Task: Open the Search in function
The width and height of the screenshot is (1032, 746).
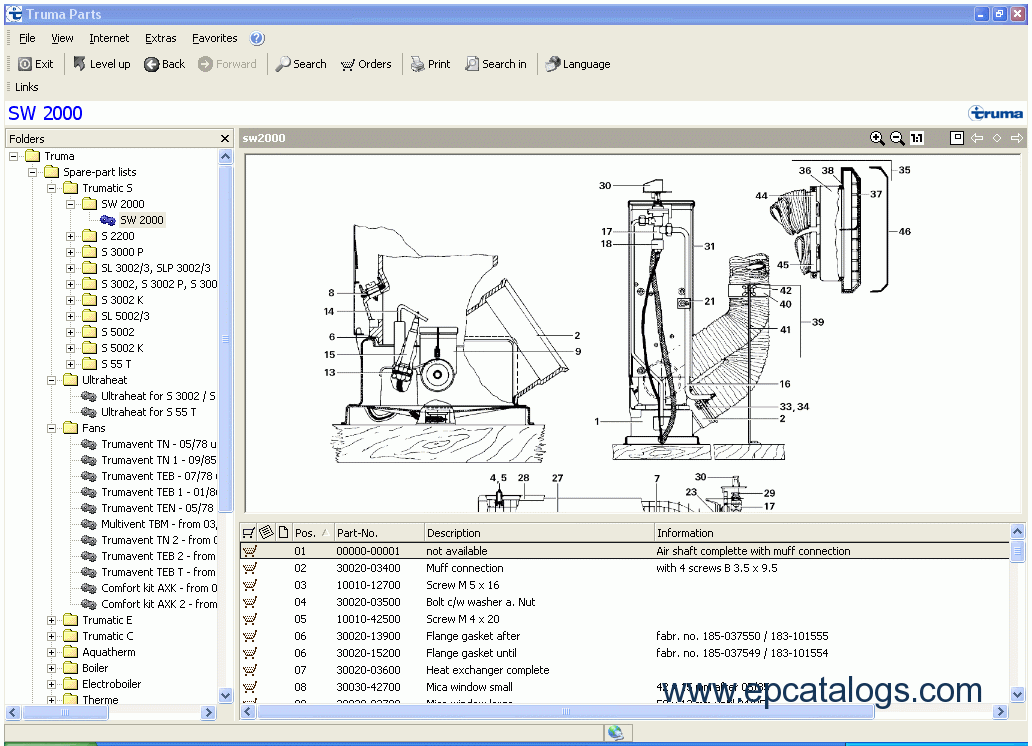Action: tap(496, 64)
